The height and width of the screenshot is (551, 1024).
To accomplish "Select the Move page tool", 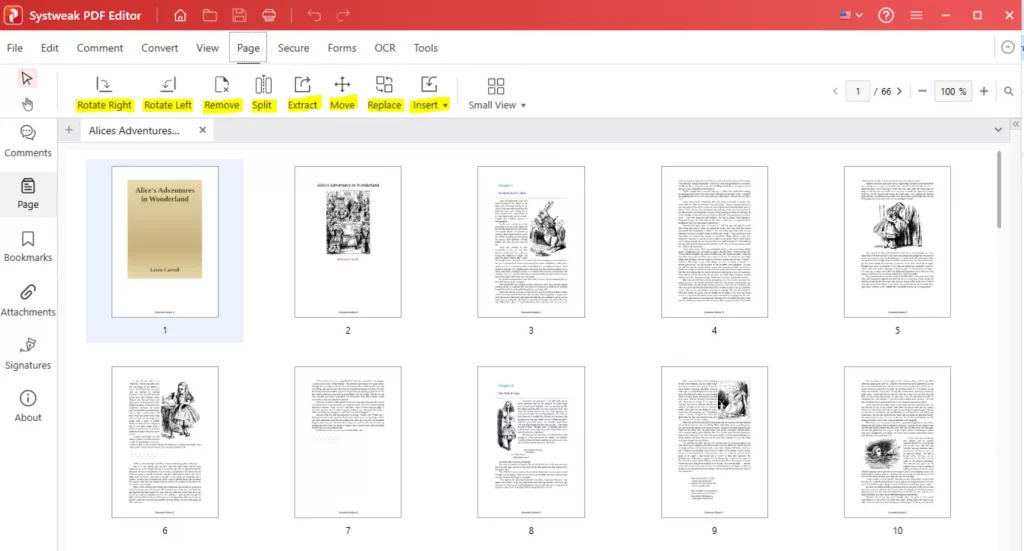I will click(342, 93).
